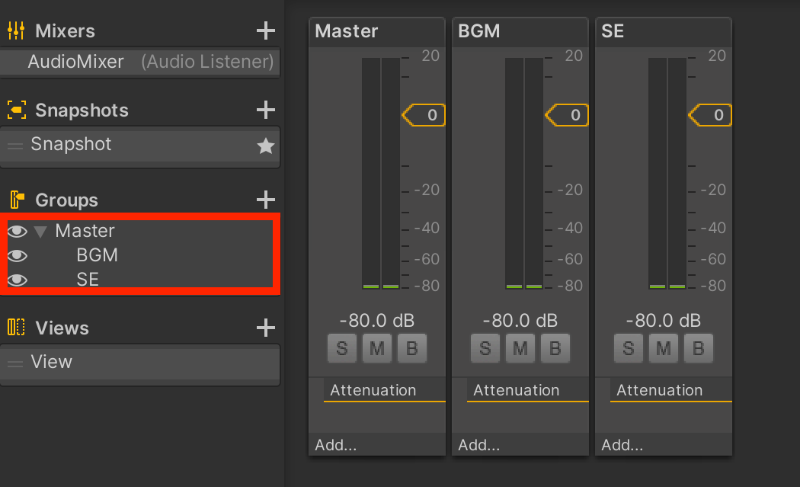Bypass effects on the SE channel

[x=698, y=348]
